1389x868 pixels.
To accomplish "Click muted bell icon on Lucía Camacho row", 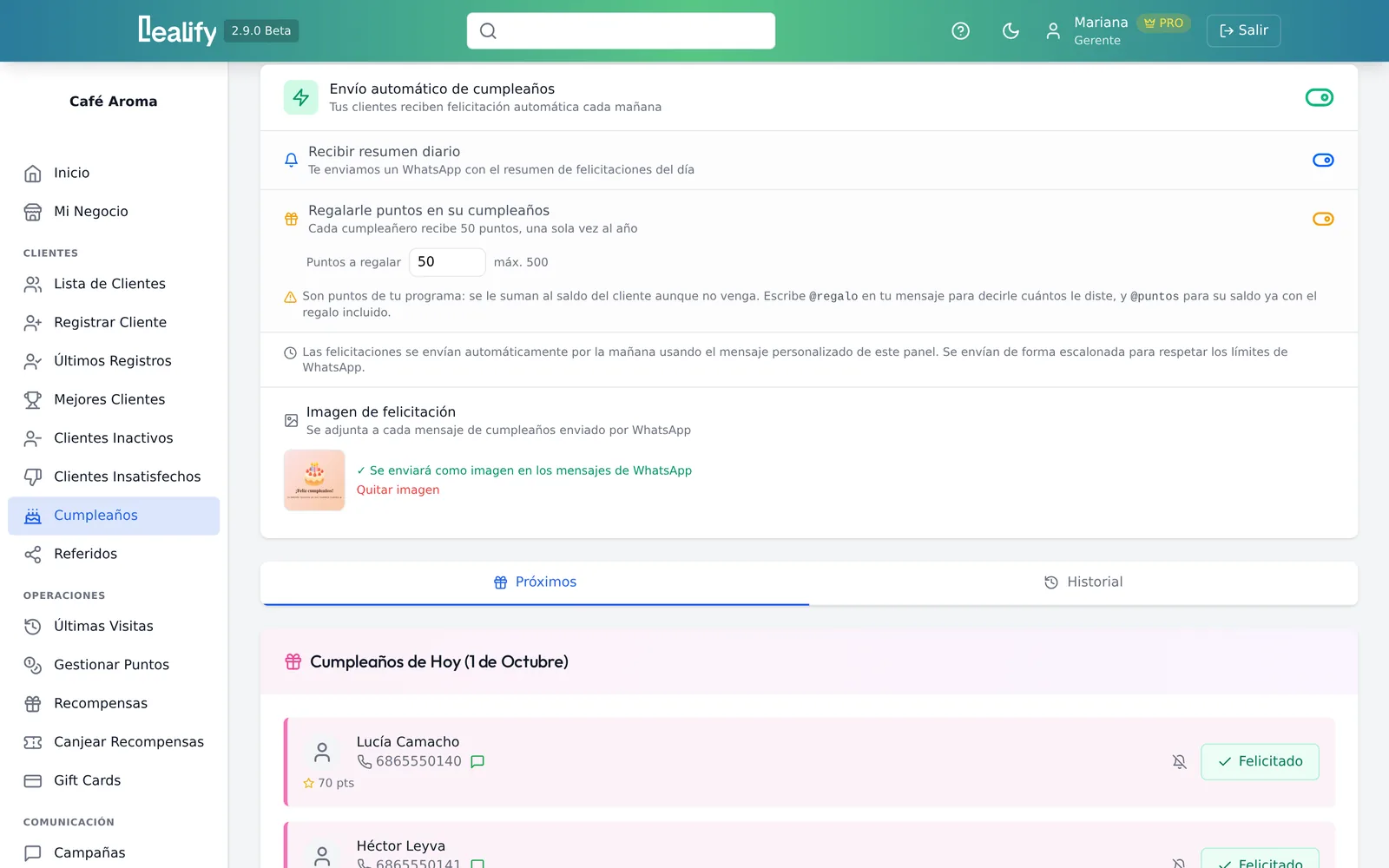I will click(x=1179, y=761).
